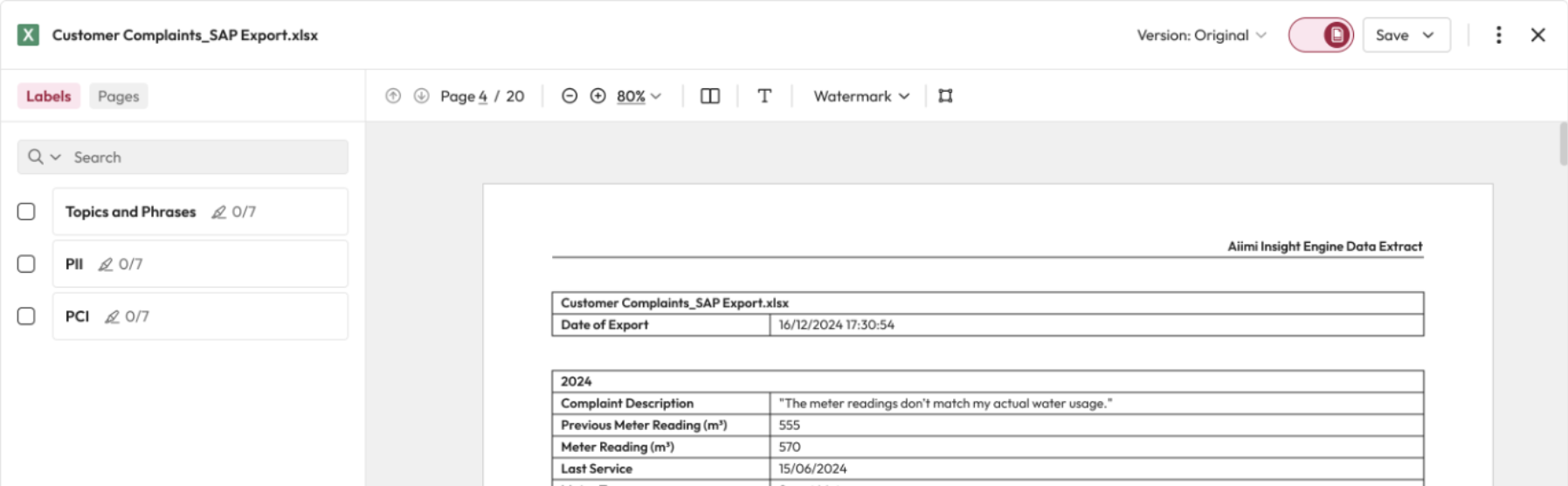The image size is (1568, 486).
Task: Select the Labels tab
Action: tap(48, 96)
